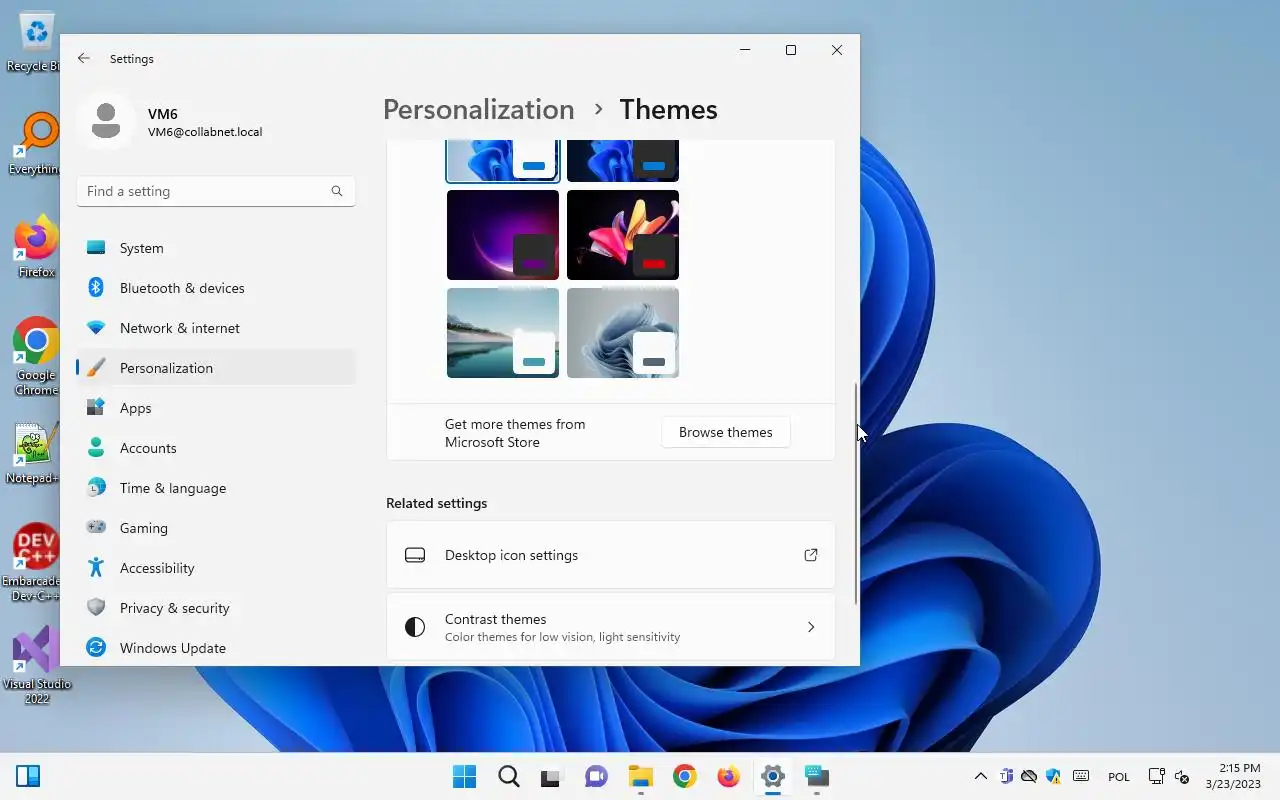Click the System monitor icon in the sidebar
The height and width of the screenshot is (800, 1280).
[96, 248]
